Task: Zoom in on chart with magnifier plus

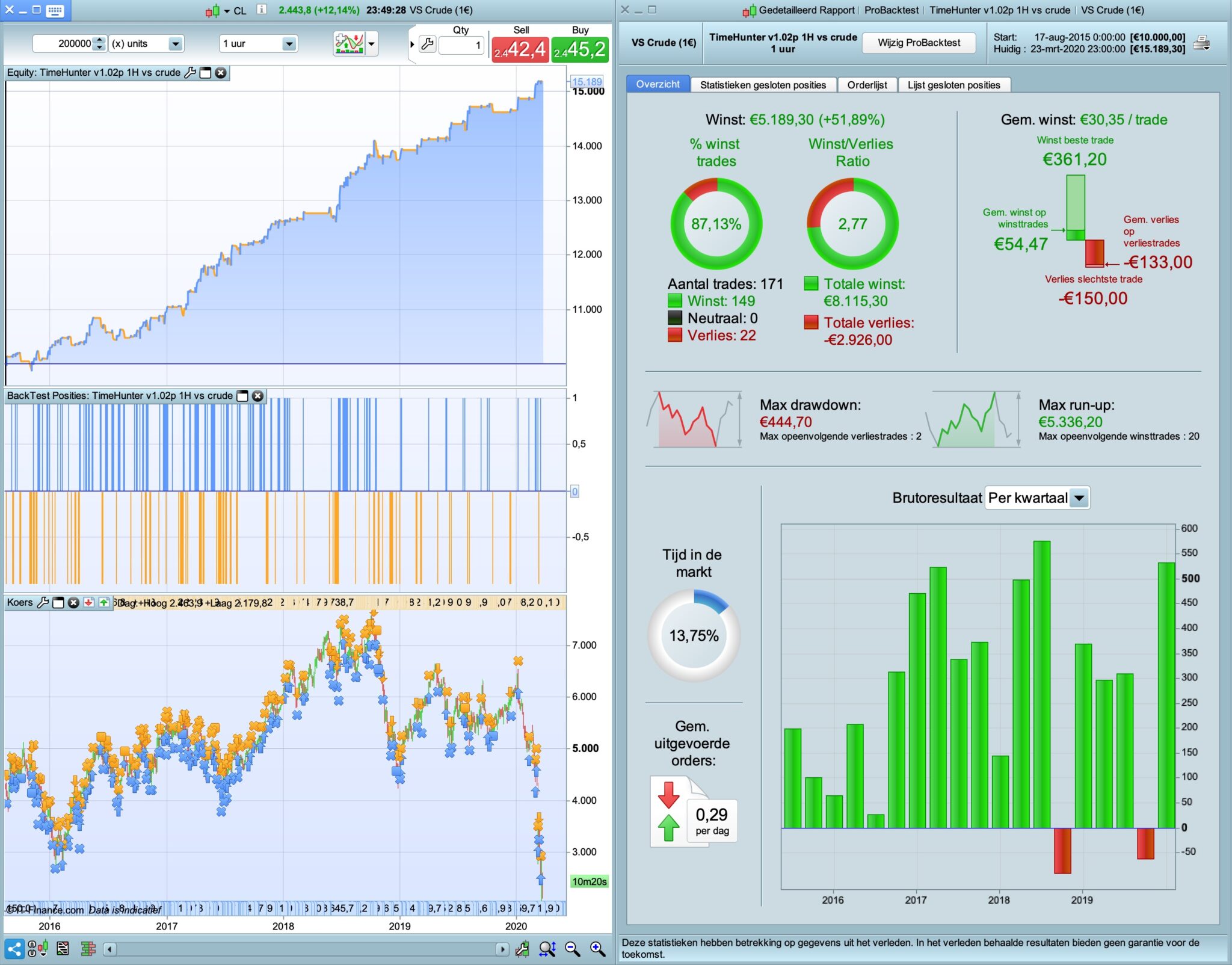Action: [597, 949]
